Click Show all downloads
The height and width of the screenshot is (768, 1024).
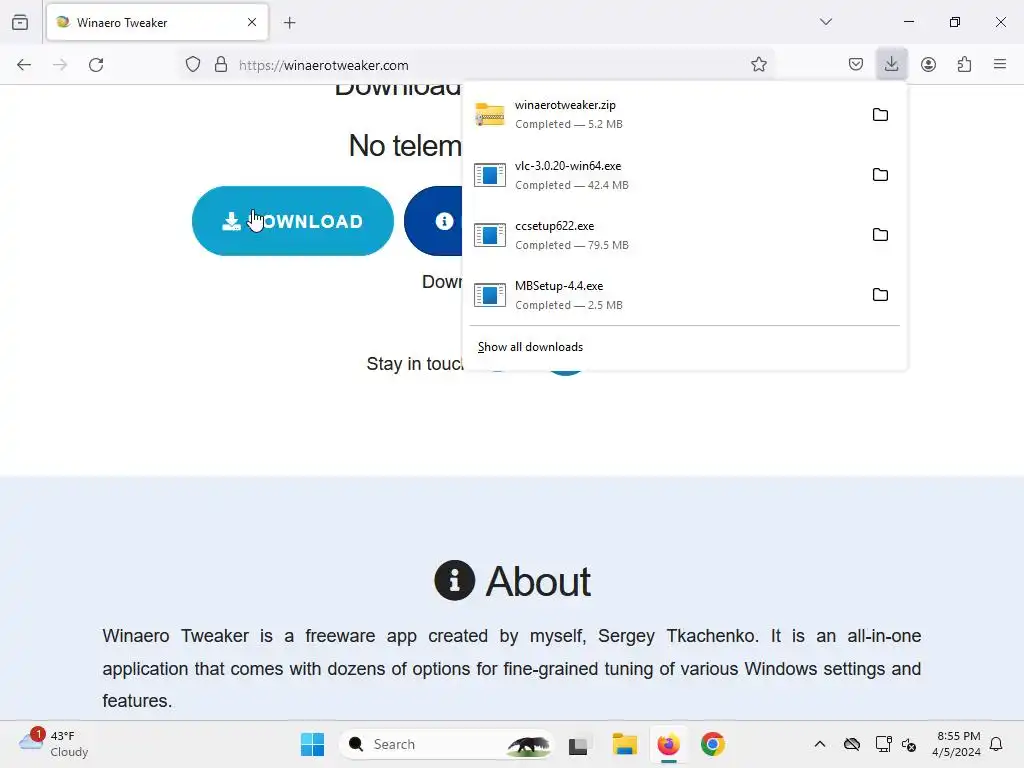point(530,347)
